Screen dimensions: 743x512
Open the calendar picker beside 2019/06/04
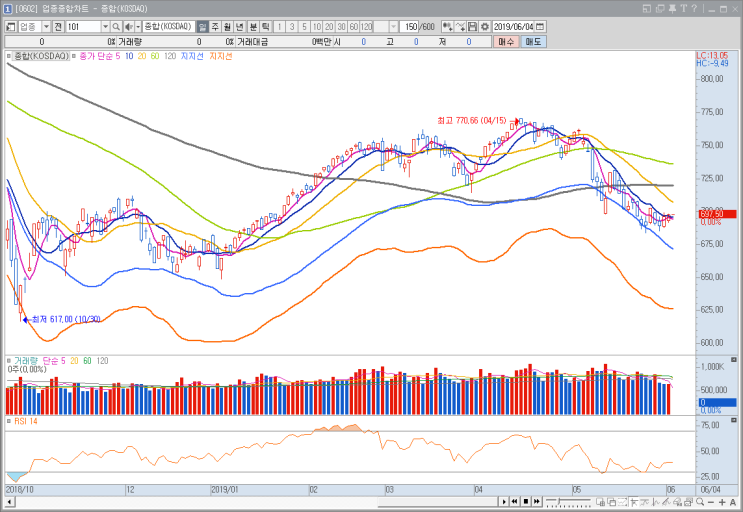click(540, 27)
